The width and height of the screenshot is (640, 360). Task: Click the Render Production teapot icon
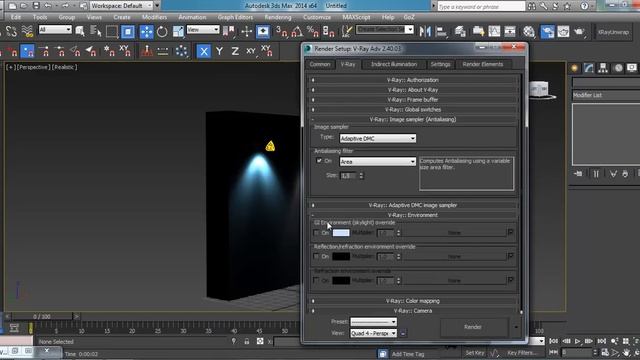579,31
